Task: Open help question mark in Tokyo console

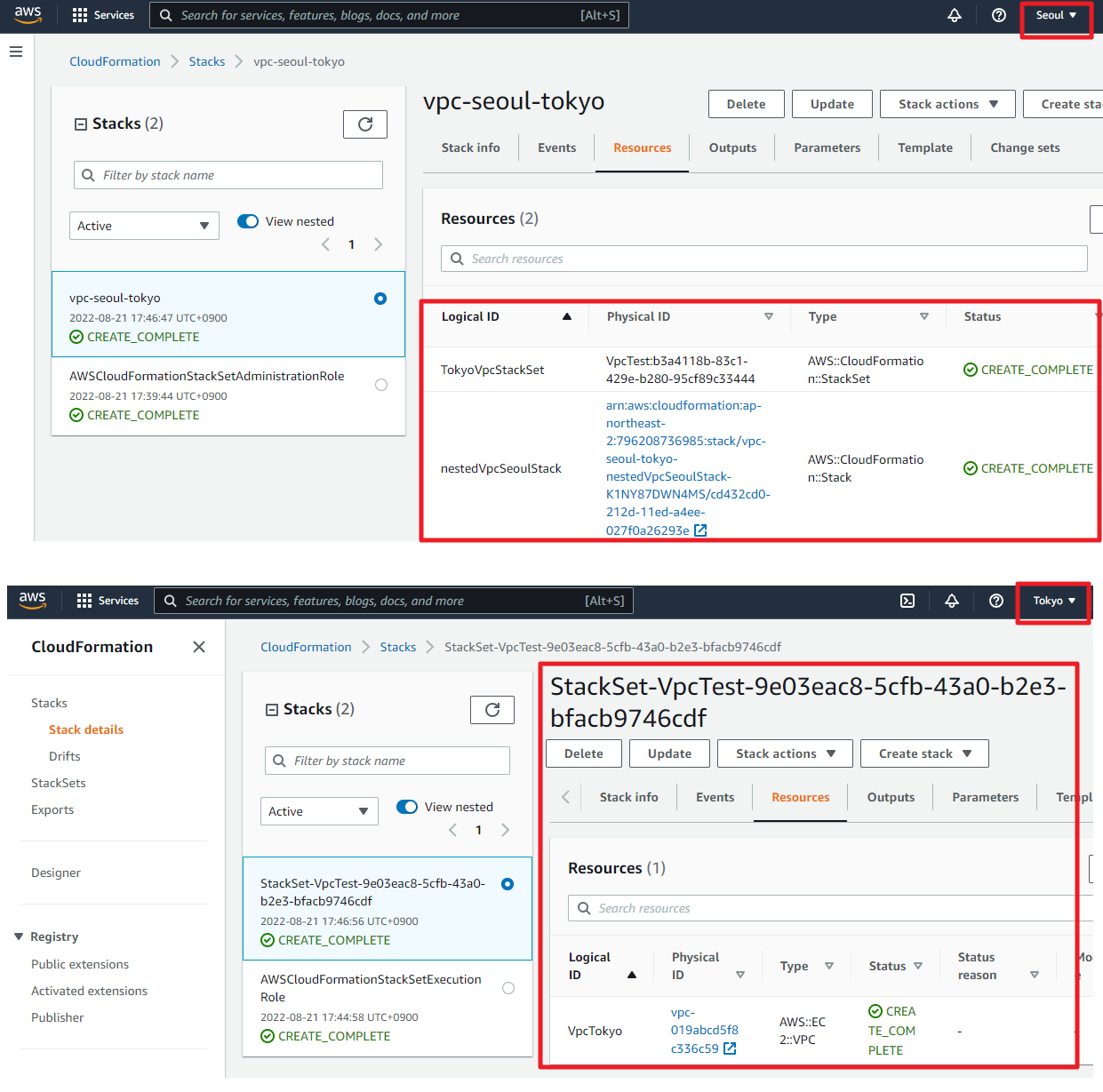Action: (996, 601)
